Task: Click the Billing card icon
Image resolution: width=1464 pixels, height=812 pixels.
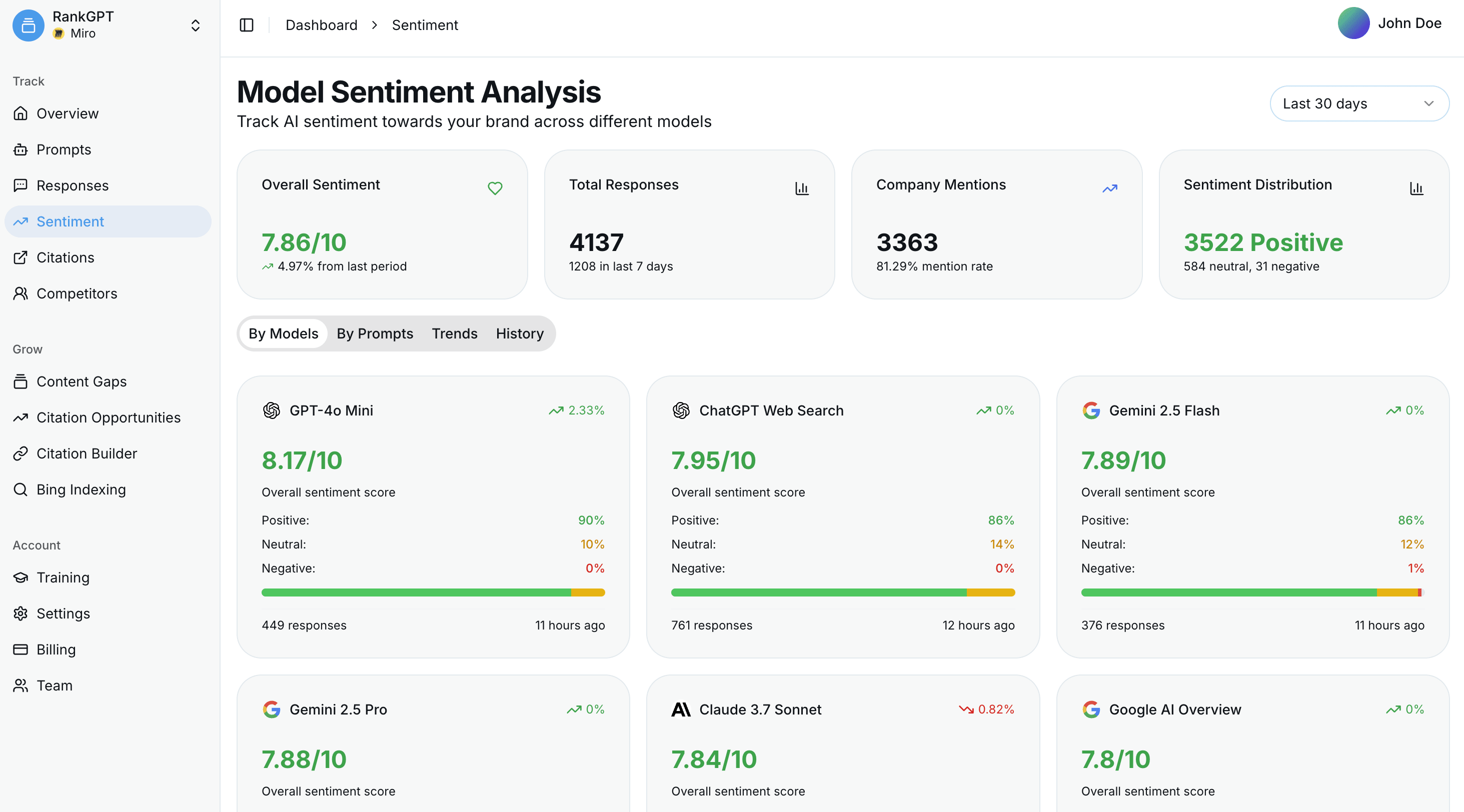Action: [21, 649]
